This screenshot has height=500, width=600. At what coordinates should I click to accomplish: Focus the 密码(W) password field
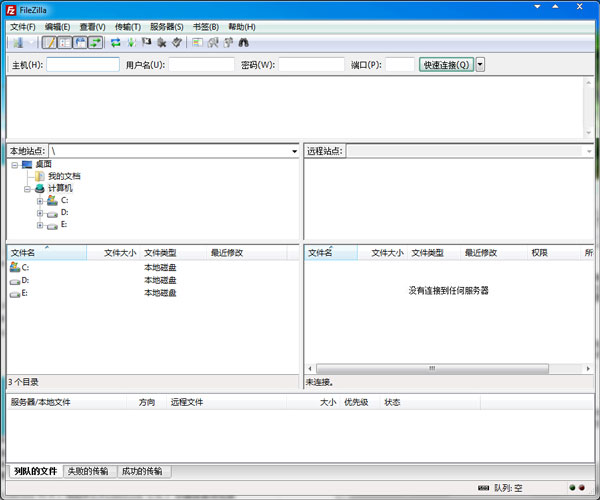(x=311, y=64)
